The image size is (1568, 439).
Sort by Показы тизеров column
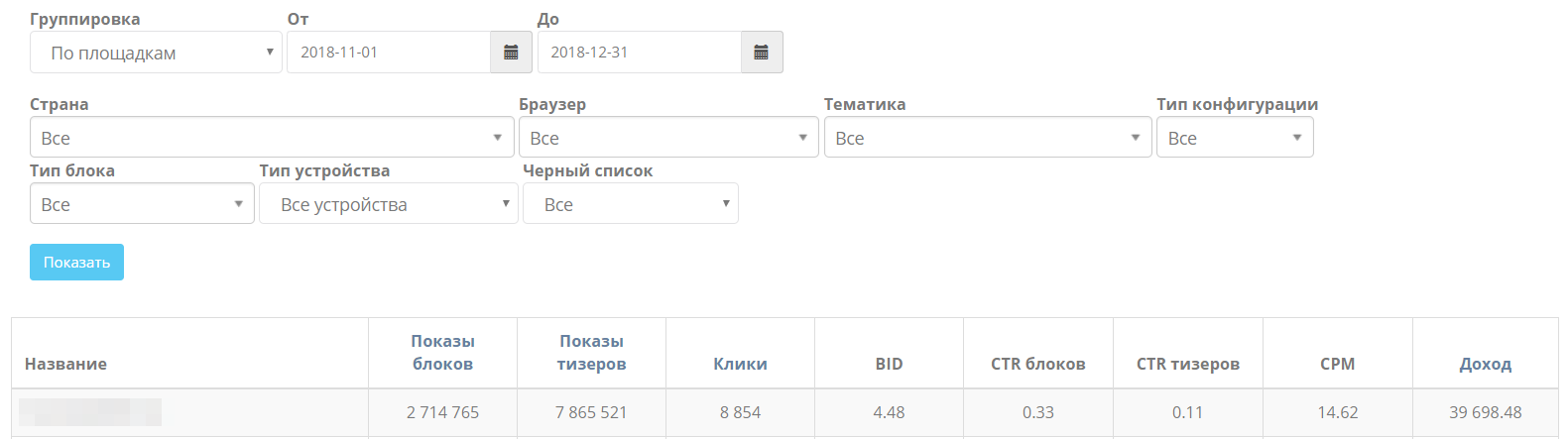point(591,353)
